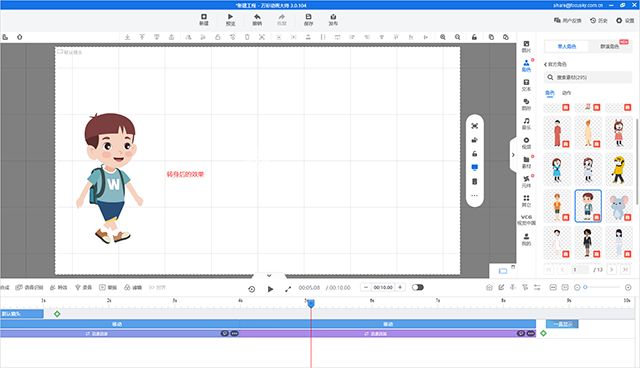640x368 pixels.
Task: Switch to the actions sub-tab
Action: point(567,93)
